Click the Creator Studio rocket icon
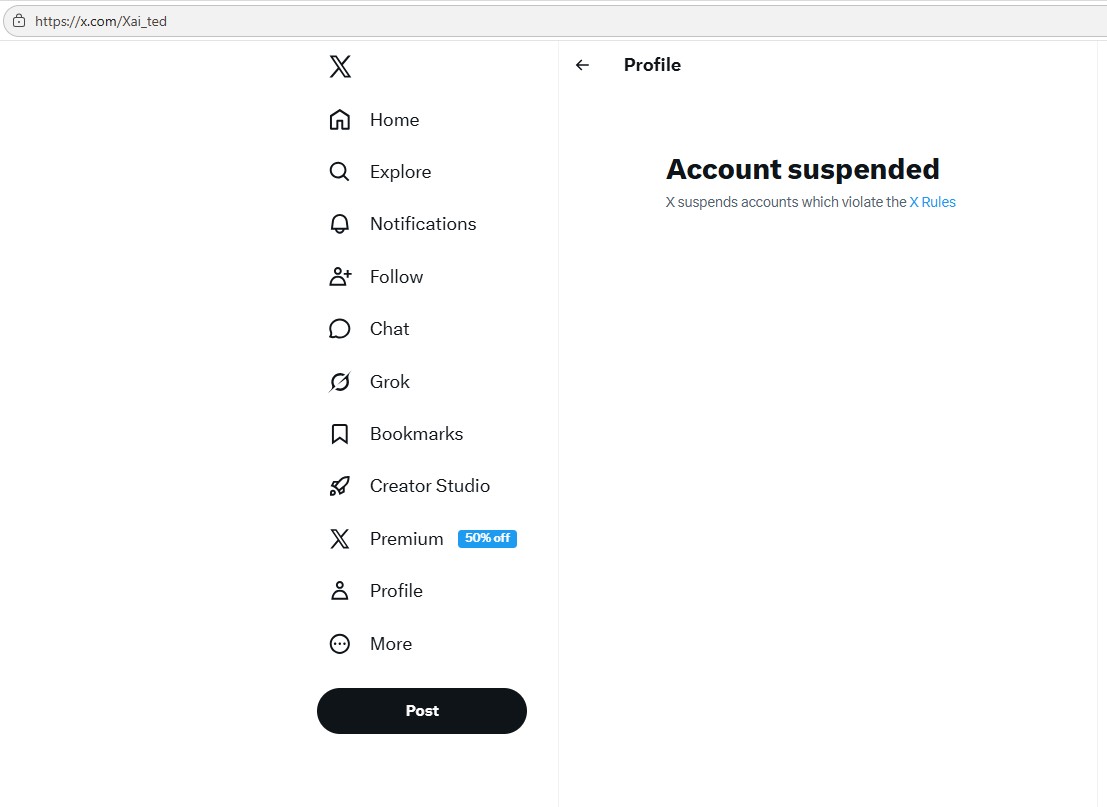The width and height of the screenshot is (1107, 807). point(340,485)
